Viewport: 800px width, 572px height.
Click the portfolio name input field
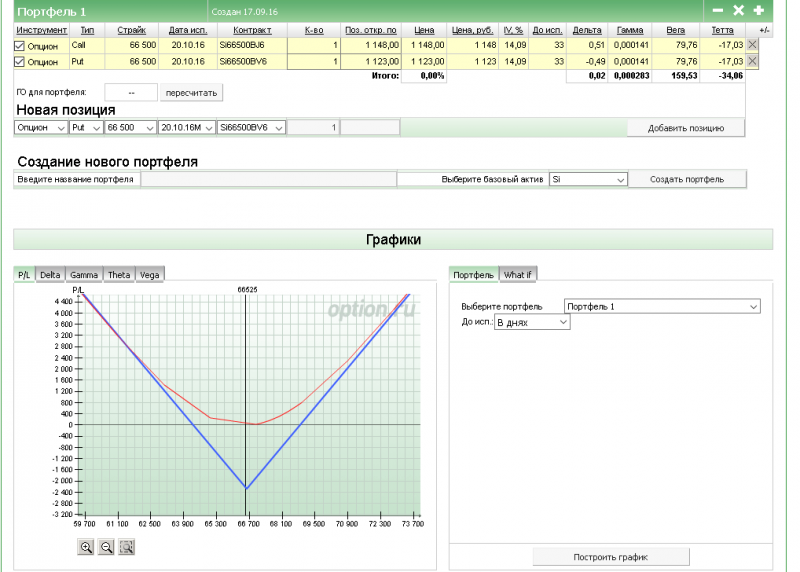click(268, 179)
